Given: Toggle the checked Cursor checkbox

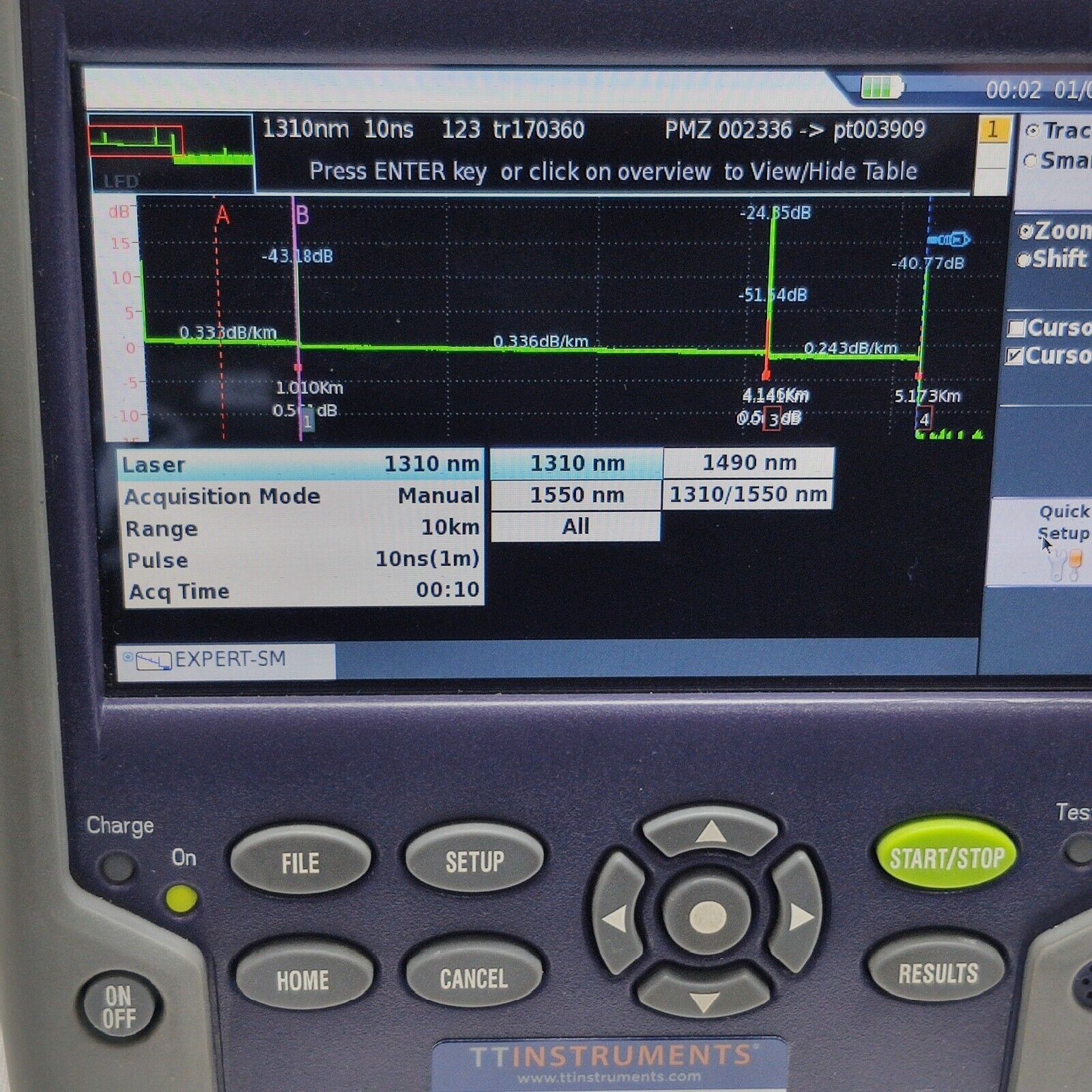Looking at the screenshot, I should pos(1016,356).
